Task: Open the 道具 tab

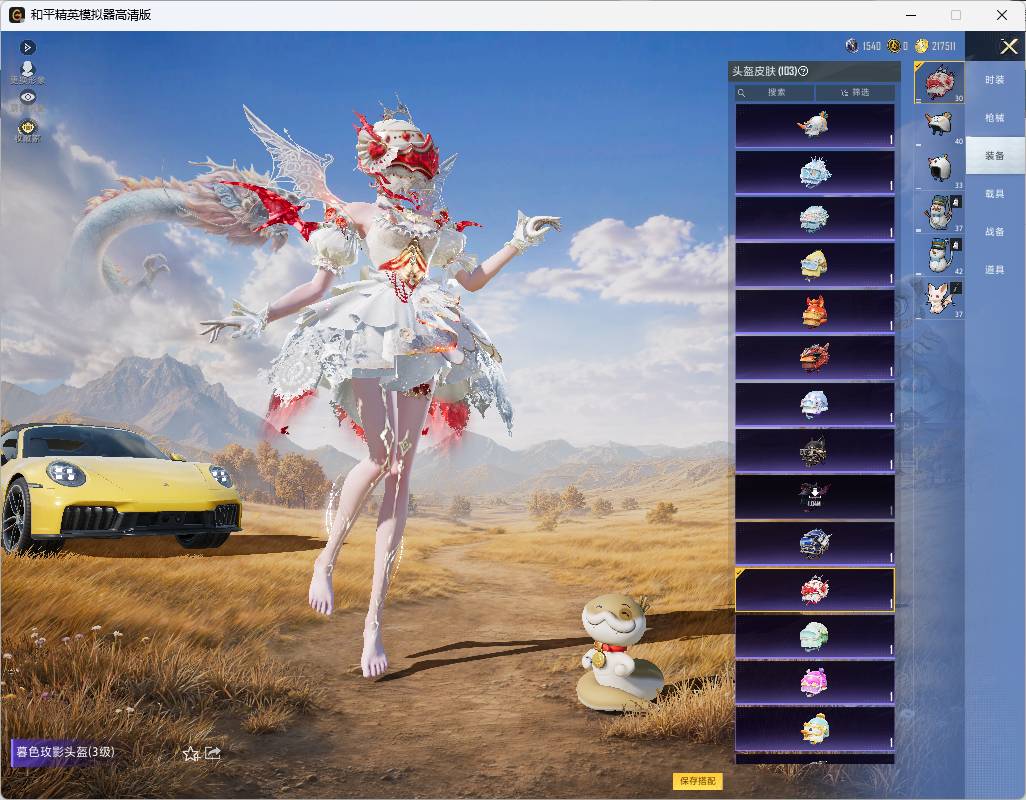Action: (x=995, y=270)
